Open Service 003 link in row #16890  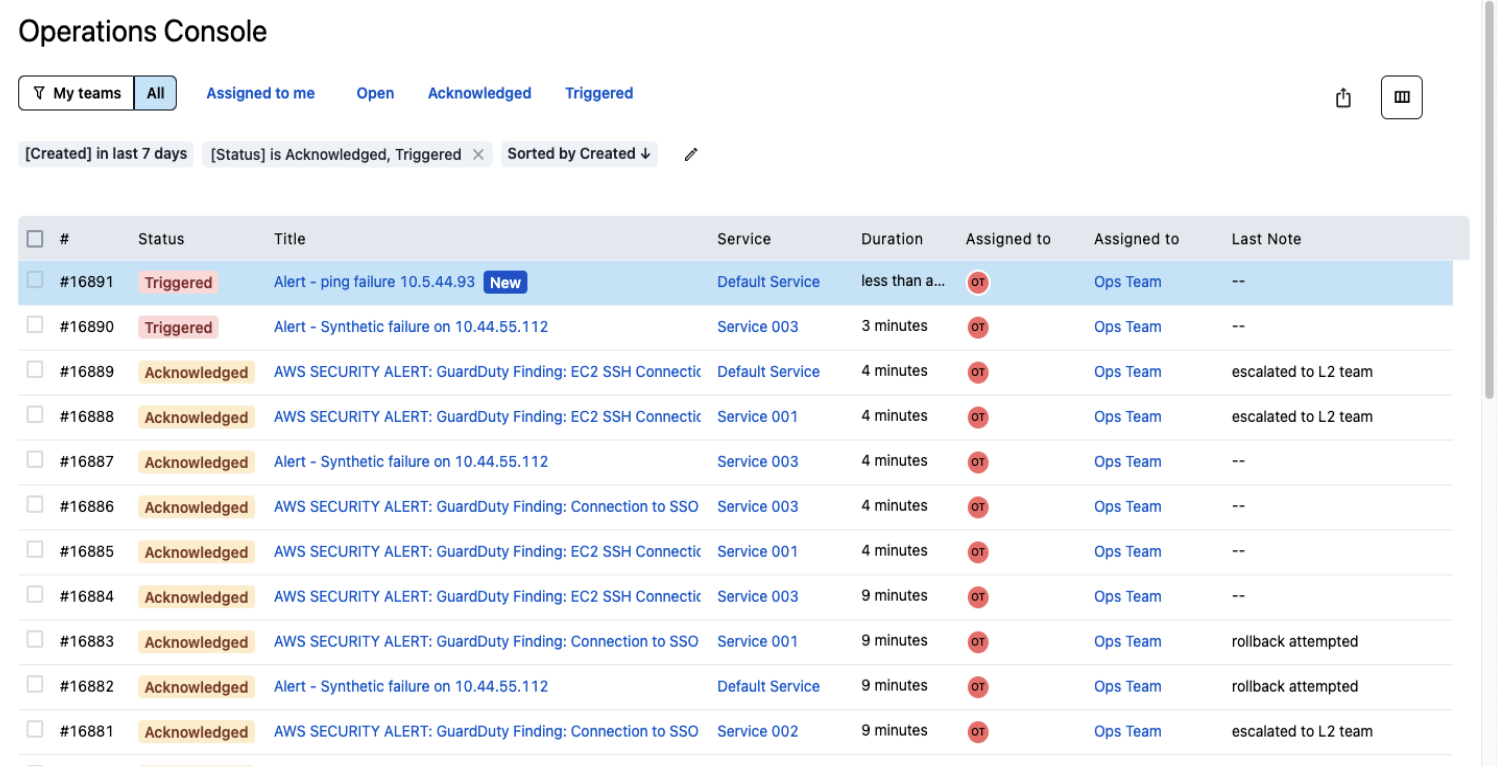click(x=758, y=327)
